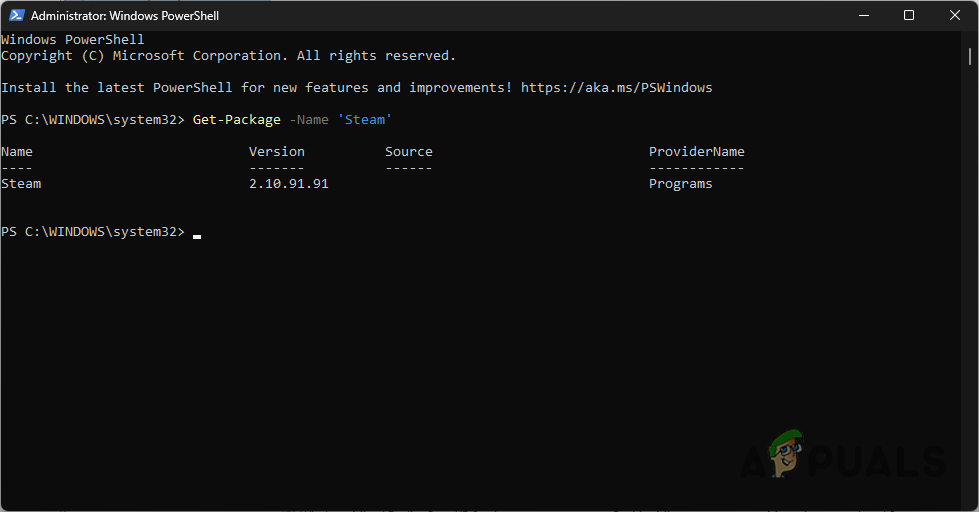Click the Source column header

pos(408,151)
